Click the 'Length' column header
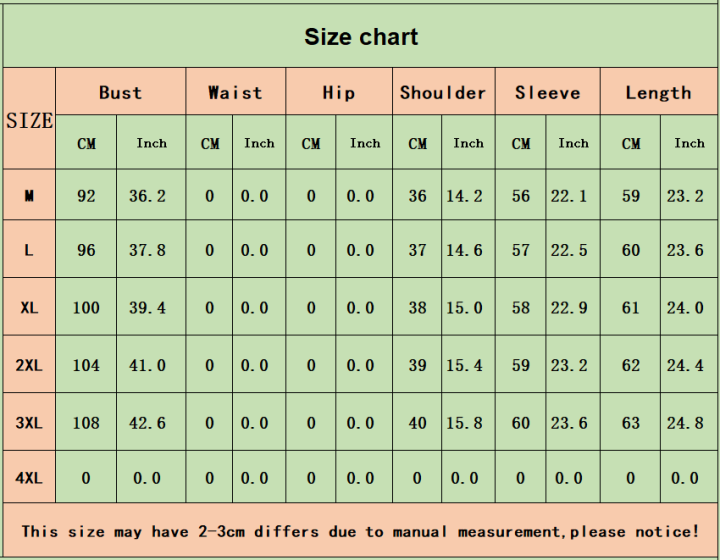This screenshot has width=720, height=560. [x=658, y=93]
